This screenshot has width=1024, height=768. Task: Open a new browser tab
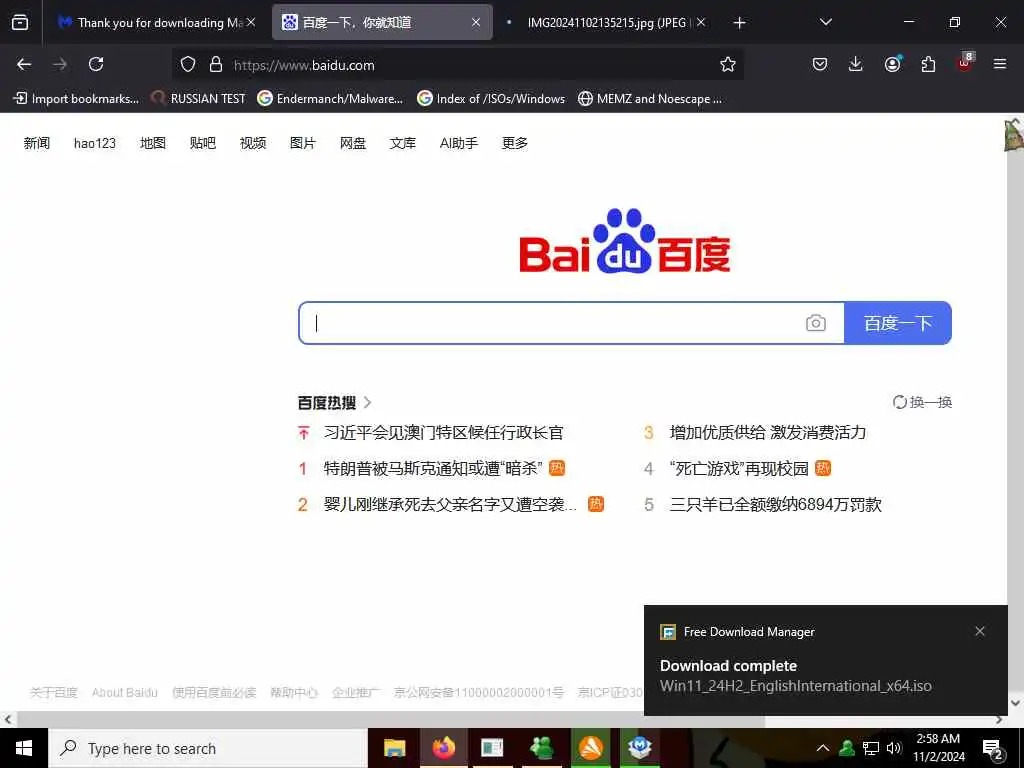click(x=739, y=23)
